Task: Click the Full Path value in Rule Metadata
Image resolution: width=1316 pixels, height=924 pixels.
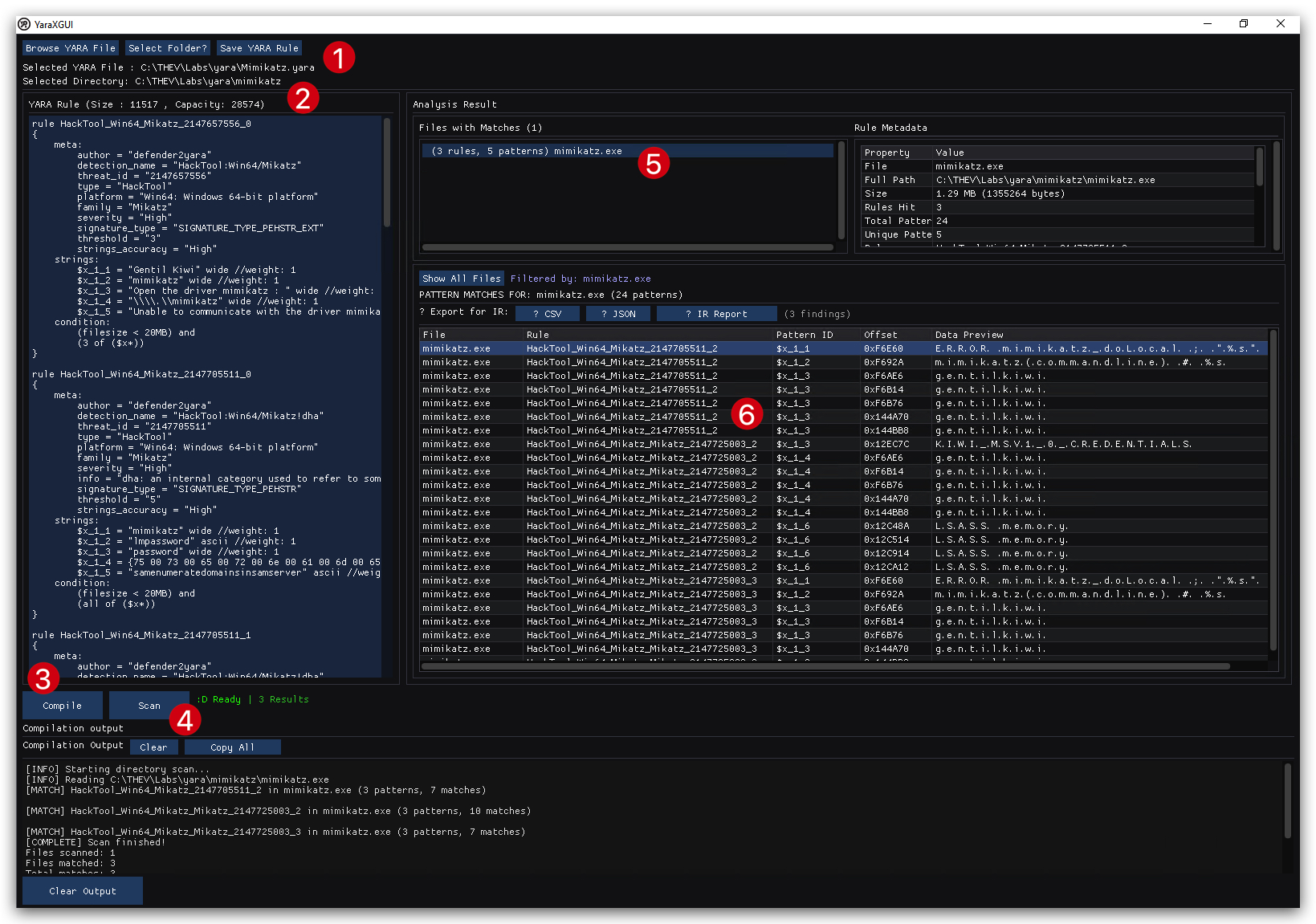Action: point(1045,180)
